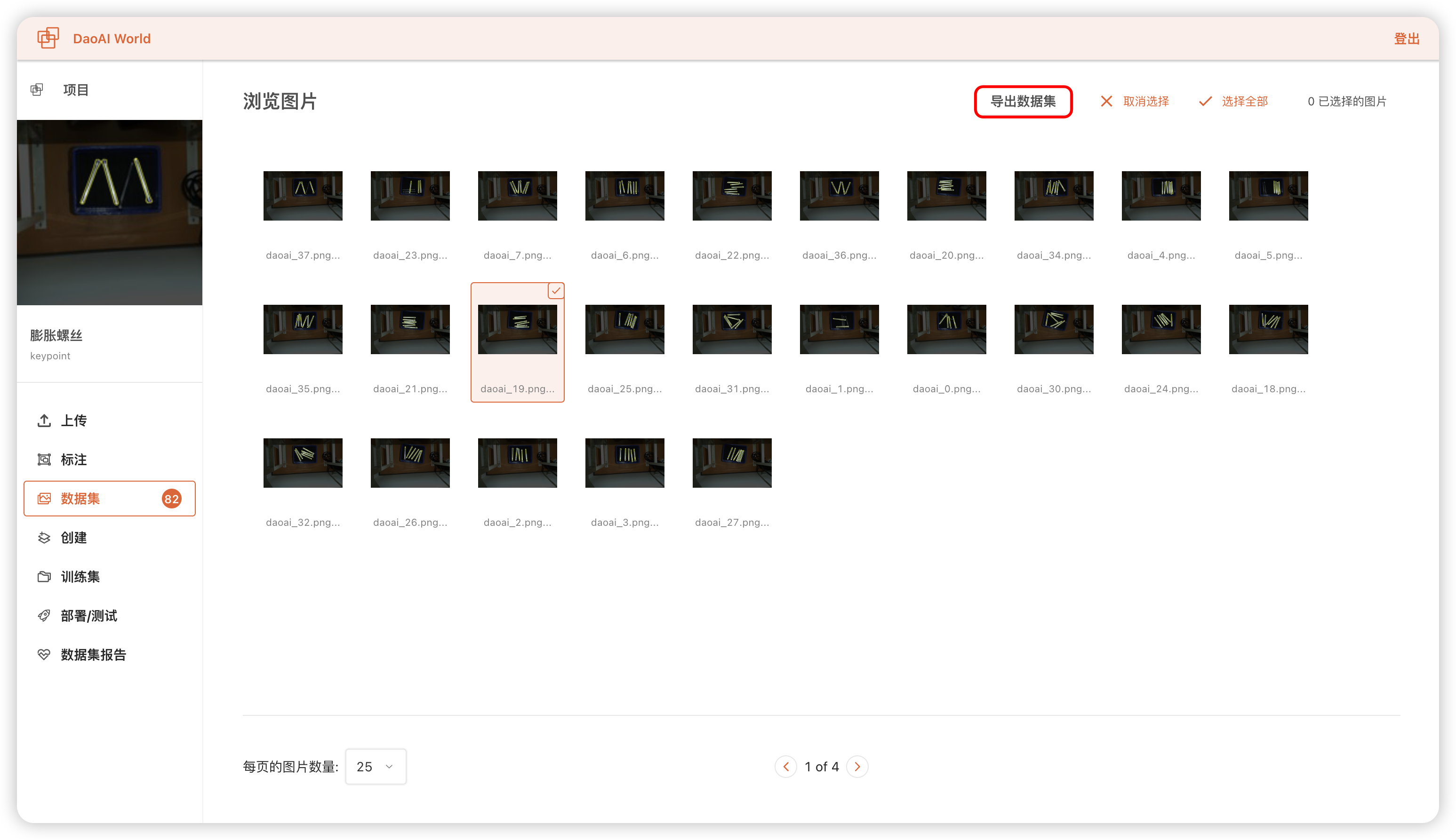Click the heart icon beside 数据集报告
1456x840 pixels.
tap(44, 655)
